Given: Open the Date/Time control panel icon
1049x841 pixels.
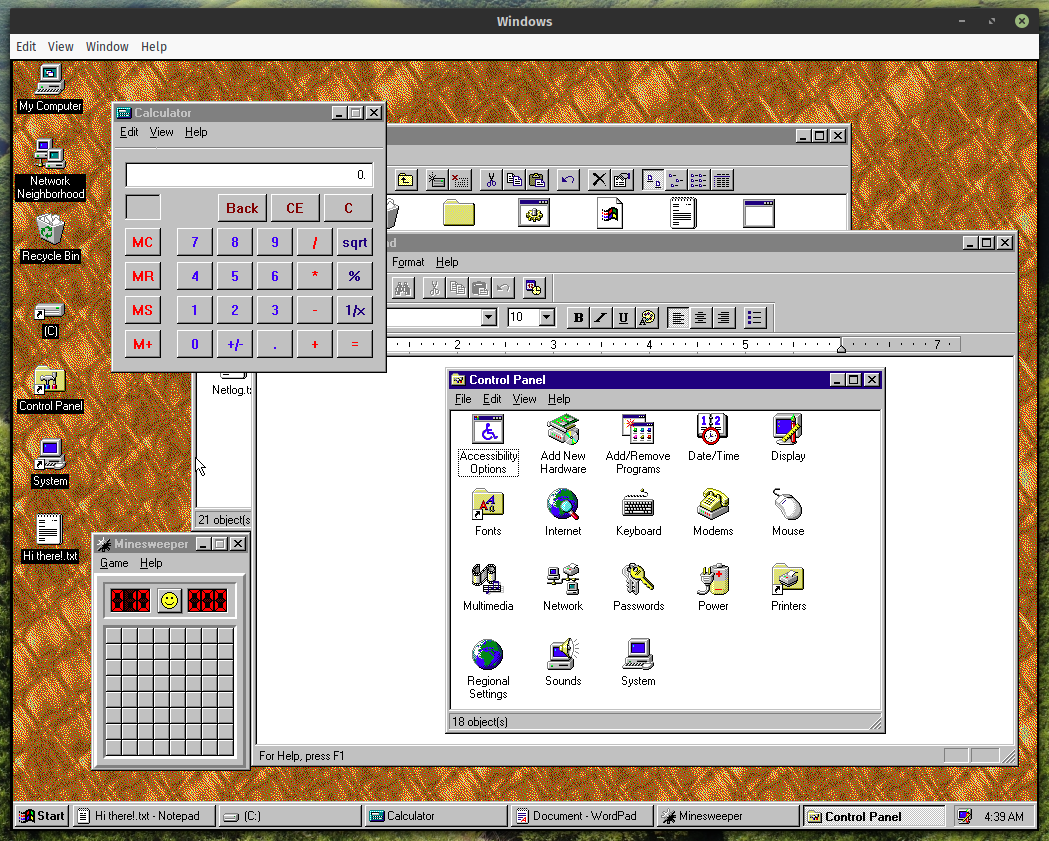Looking at the screenshot, I should 713,438.
